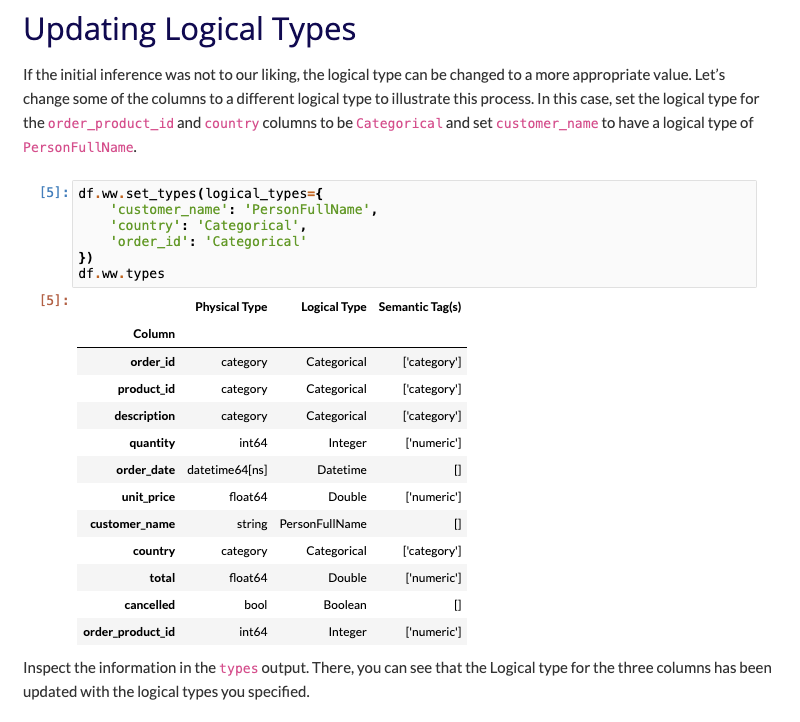Select the Boolean logical type cell for cancelled
The image size is (800, 722).
pos(340,604)
